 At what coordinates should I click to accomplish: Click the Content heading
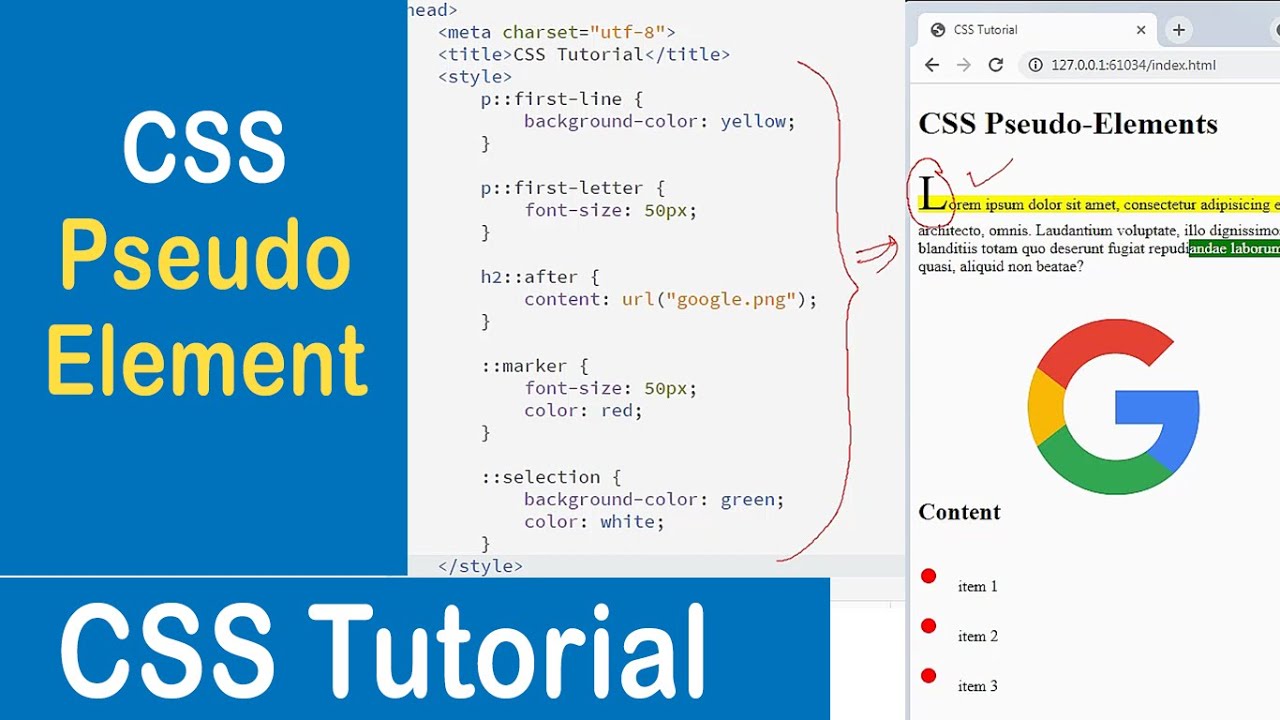tap(959, 512)
